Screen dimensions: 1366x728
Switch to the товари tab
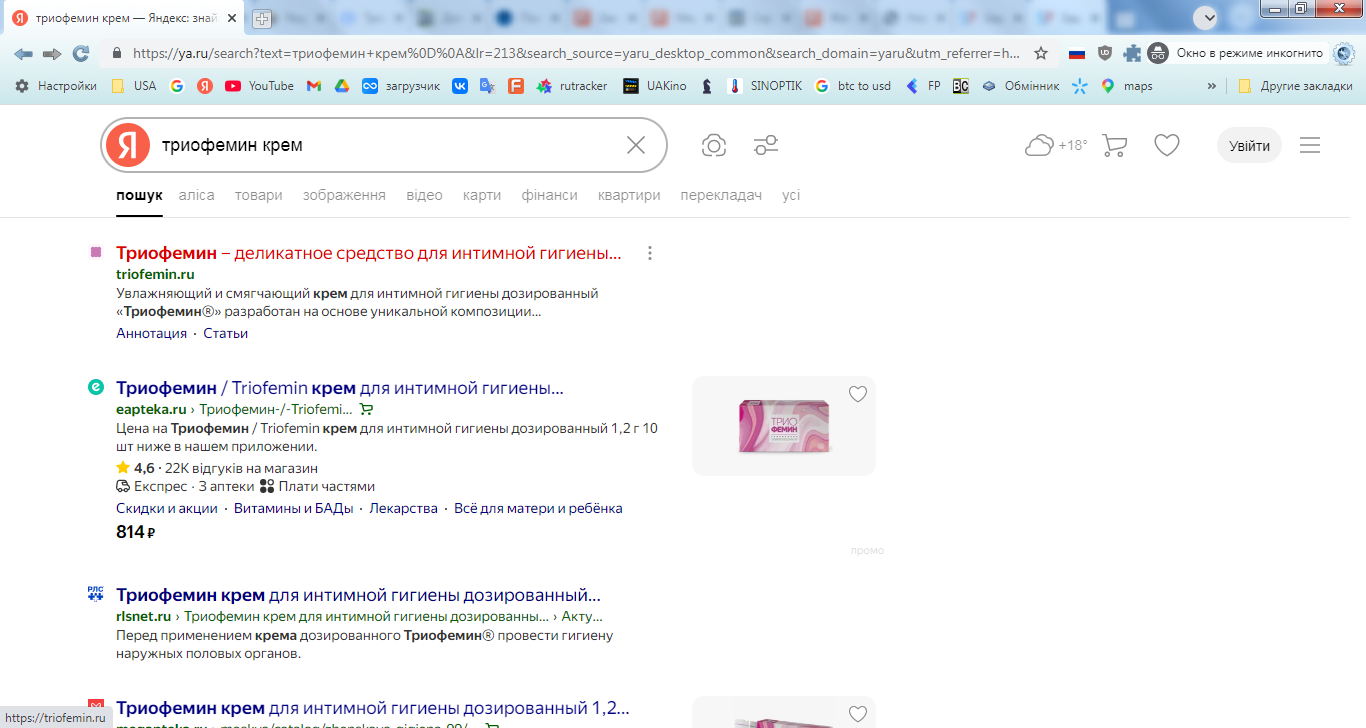click(259, 195)
